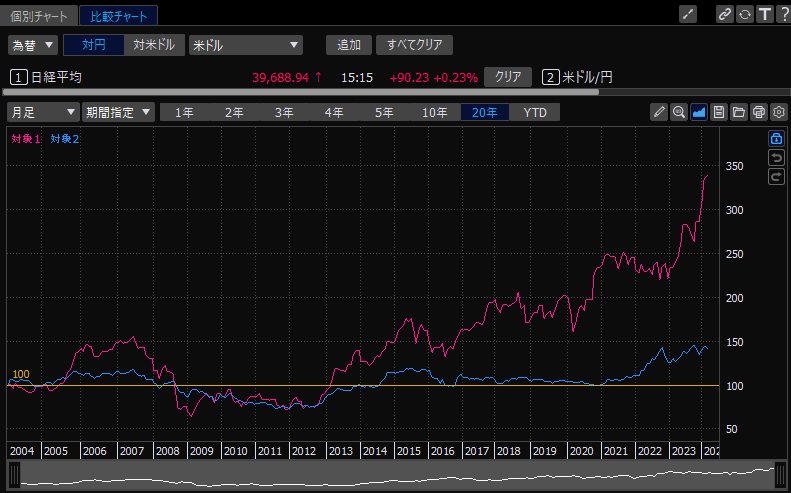Viewport: 791px width, 493px height.
Task: Click the refresh circular arrows icon
Action: click(745, 15)
